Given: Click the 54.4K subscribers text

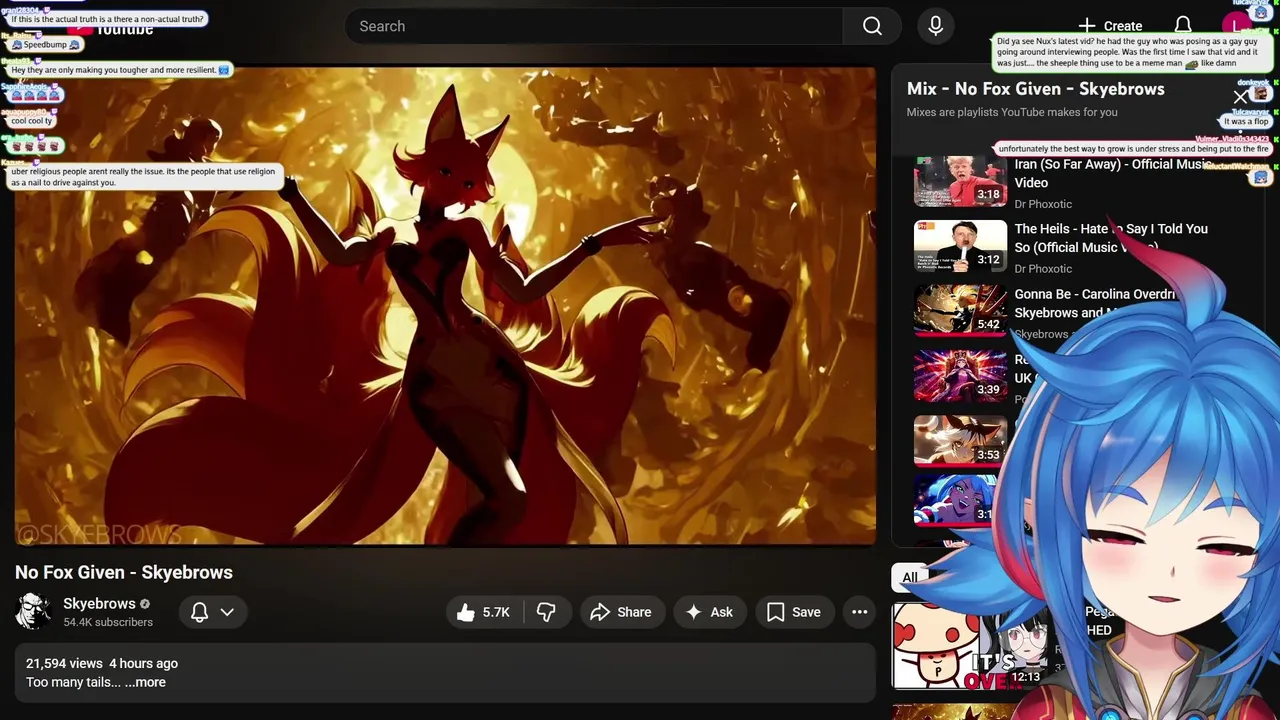Looking at the screenshot, I should [x=108, y=622].
